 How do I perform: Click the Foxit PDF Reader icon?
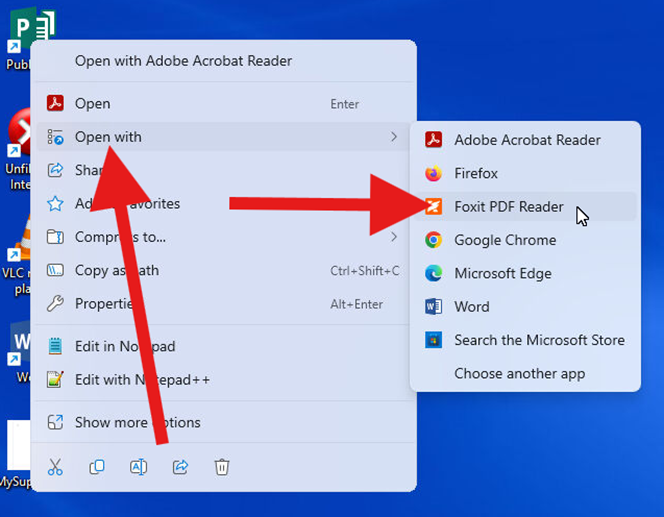click(x=433, y=207)
